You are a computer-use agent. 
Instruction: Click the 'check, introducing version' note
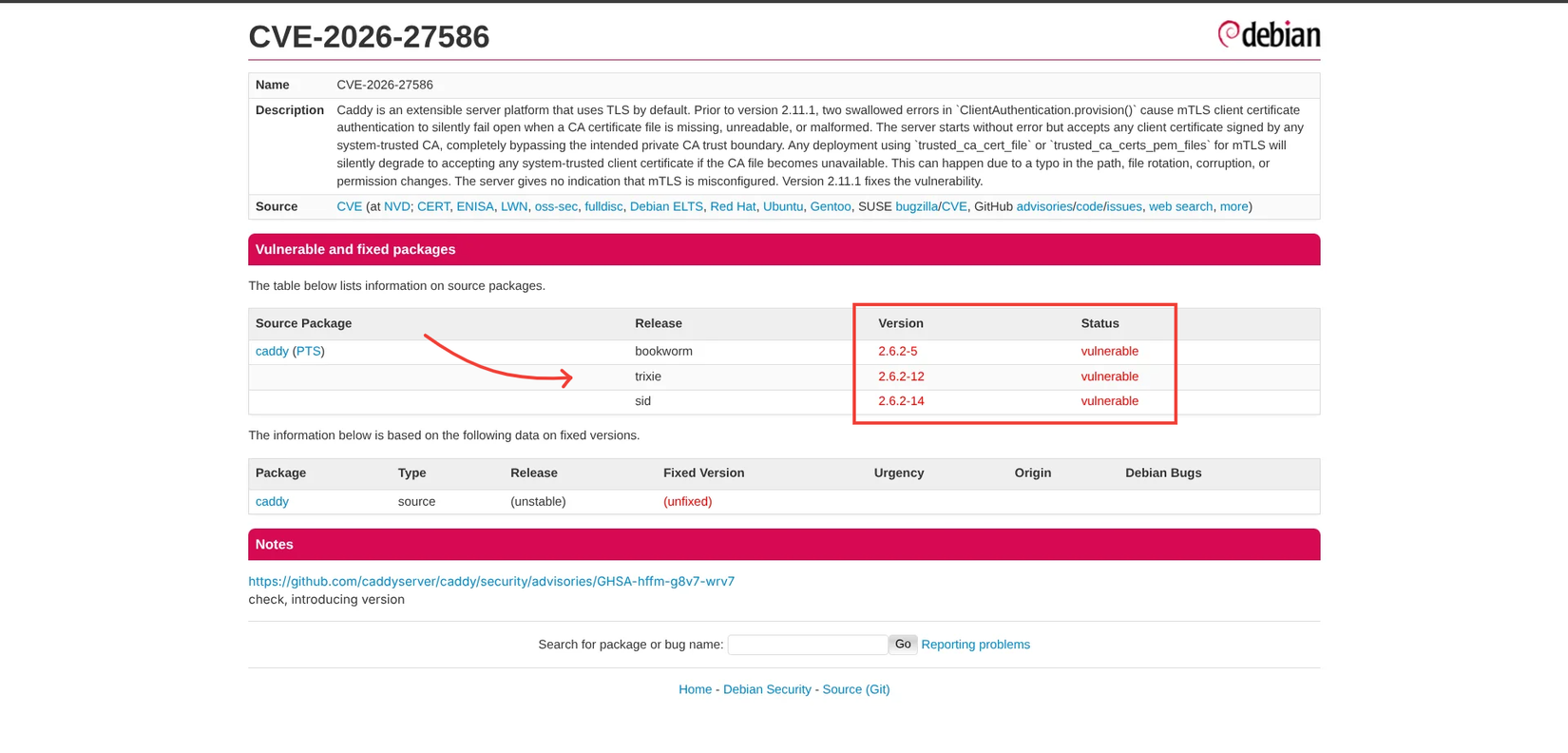coord(326,600)
